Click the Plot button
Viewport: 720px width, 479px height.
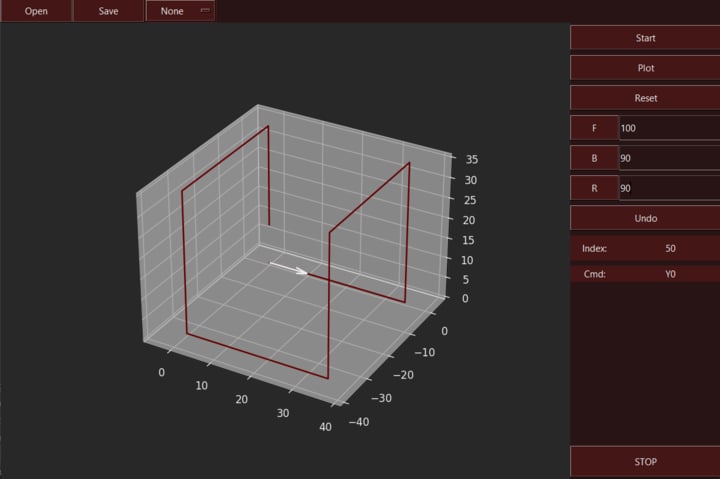pos(645,68)
